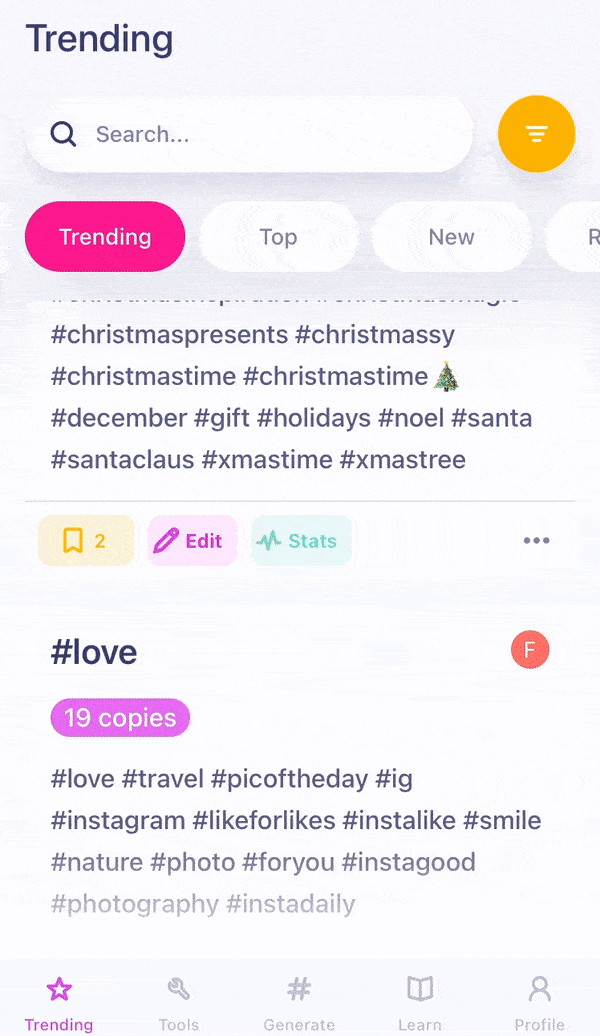Image resolution: width=600 pixels, height=1036 pixels.
Task: Select the Trending star tab in bottom bar
Action: (59, 999)
